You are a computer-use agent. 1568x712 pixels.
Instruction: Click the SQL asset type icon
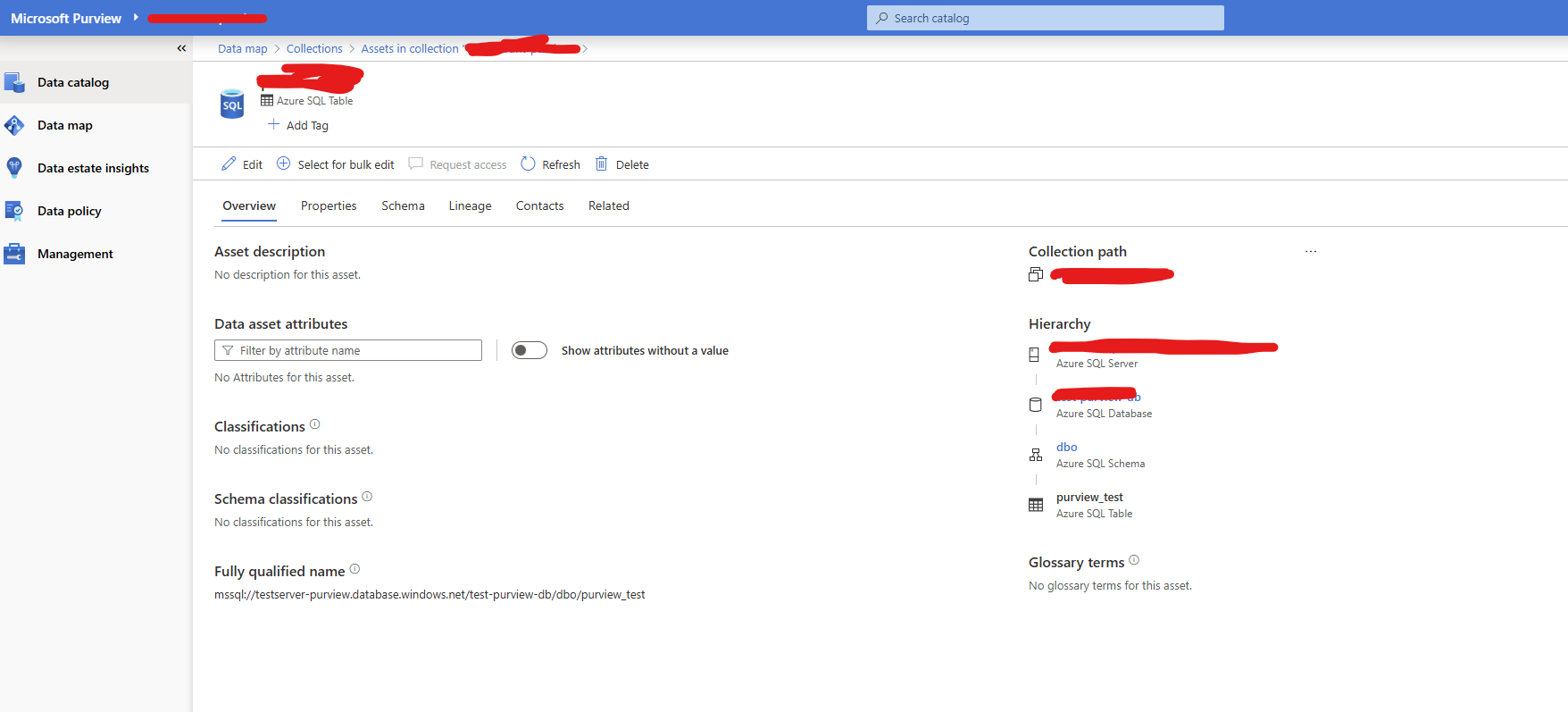(232, 104)
